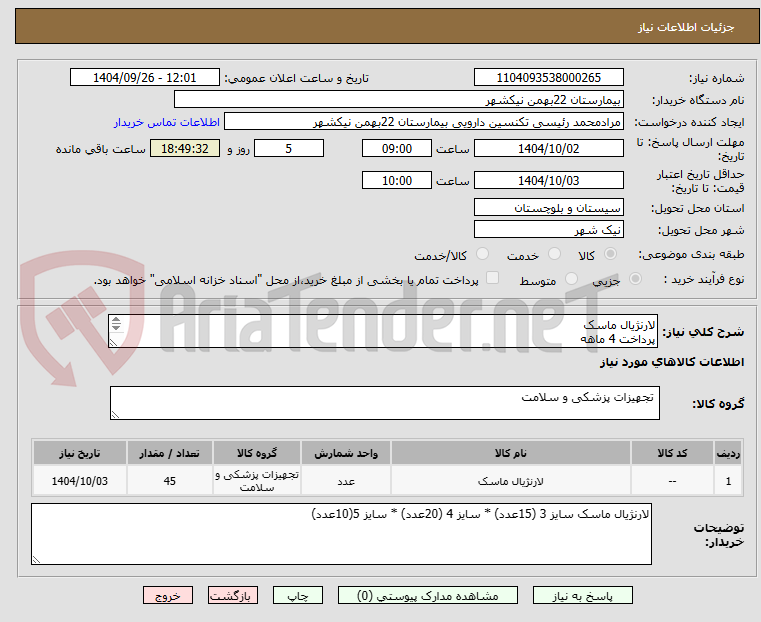
Task: Click the response deadline date 1404/10/02
Action: (x=548, y=148)
